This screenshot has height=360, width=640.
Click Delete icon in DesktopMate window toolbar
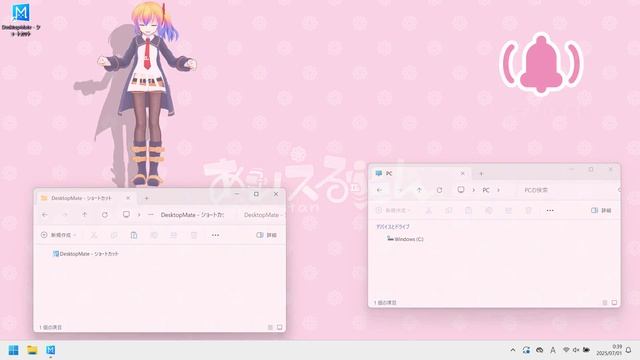click(194, 235)
